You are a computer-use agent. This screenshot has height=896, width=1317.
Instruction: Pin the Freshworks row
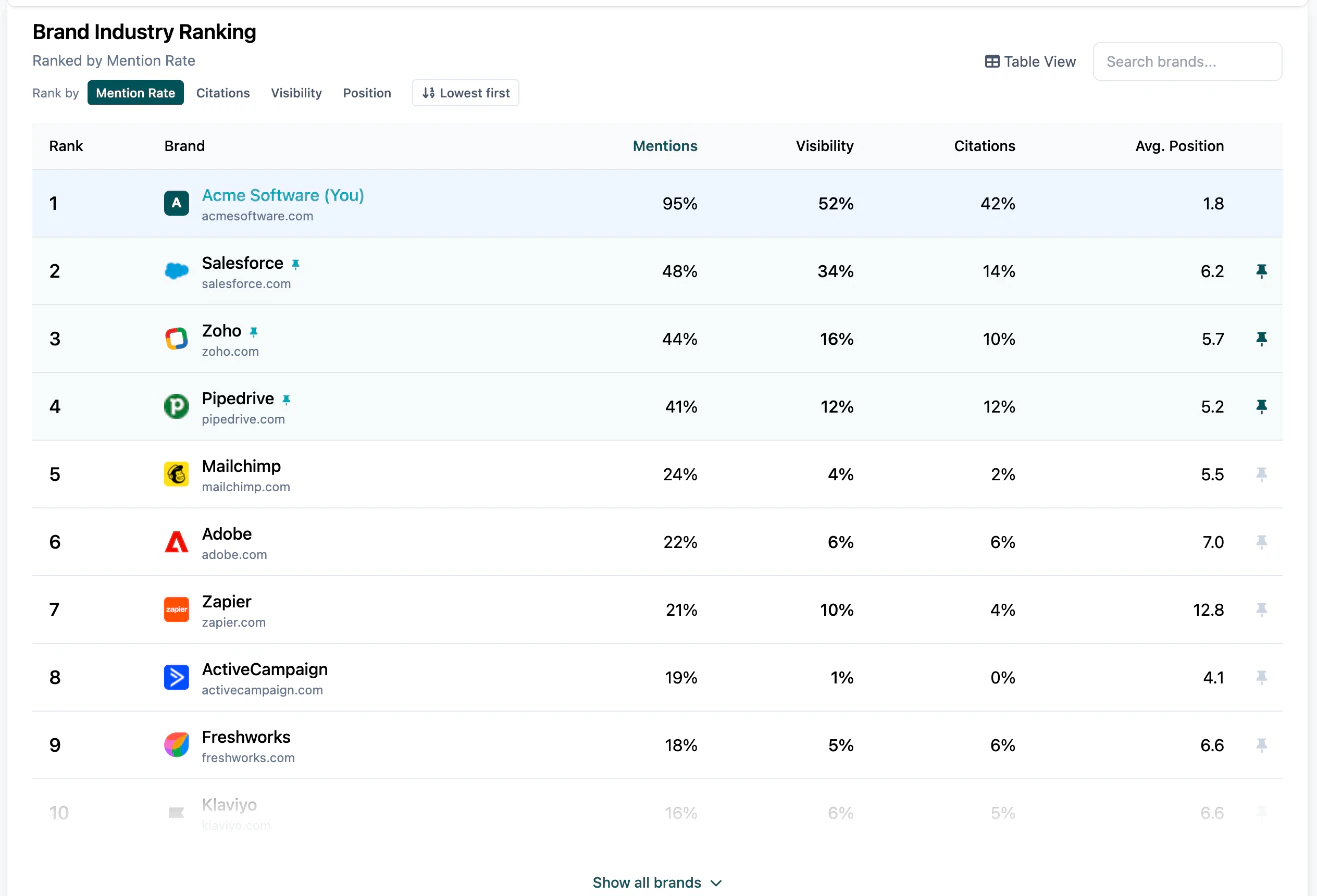pyautogui.click(x=1262, y=745)
